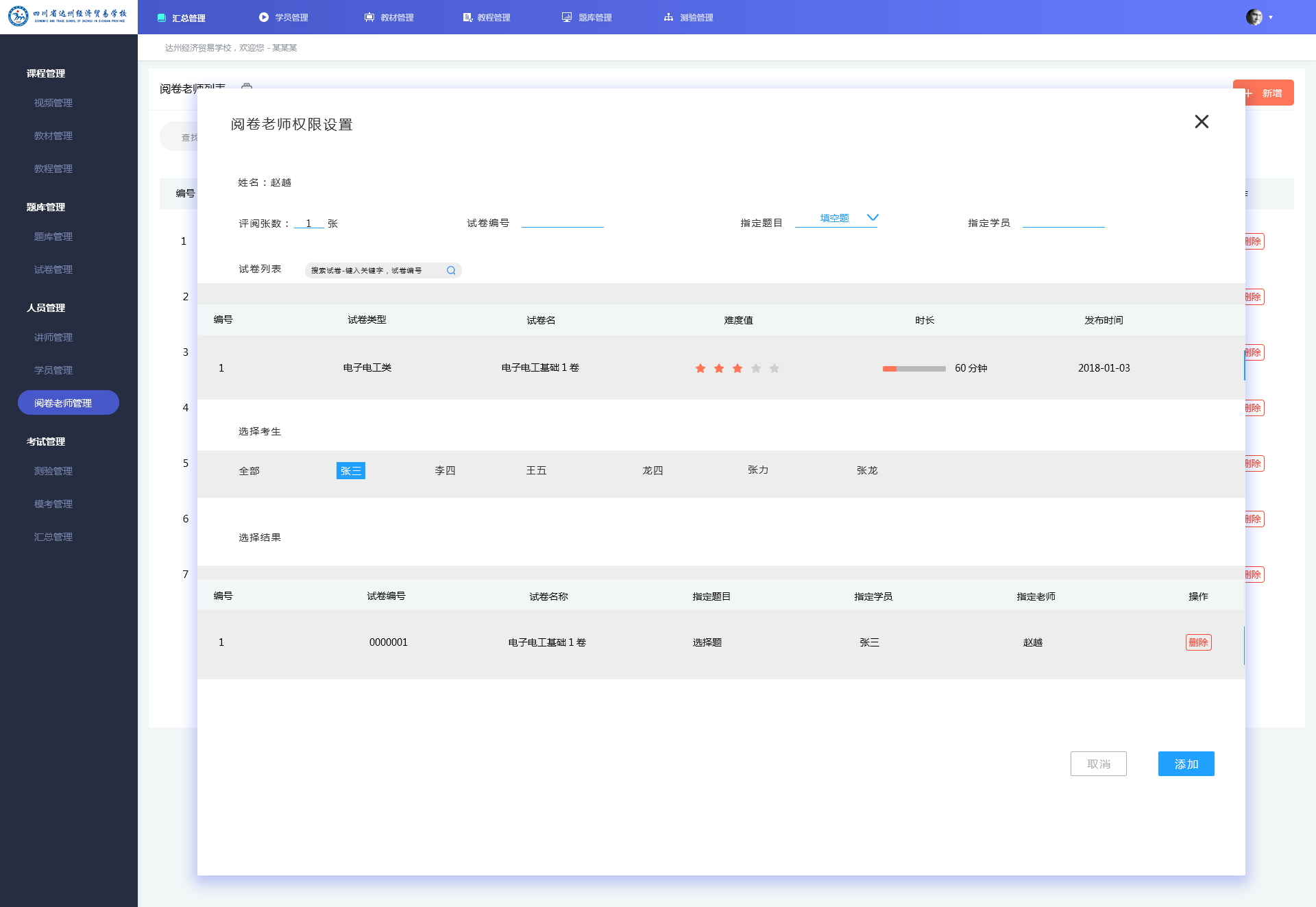Click the 学员管理 play icon in top nav
Screen dimensions: 1316x907
point(264,17)
